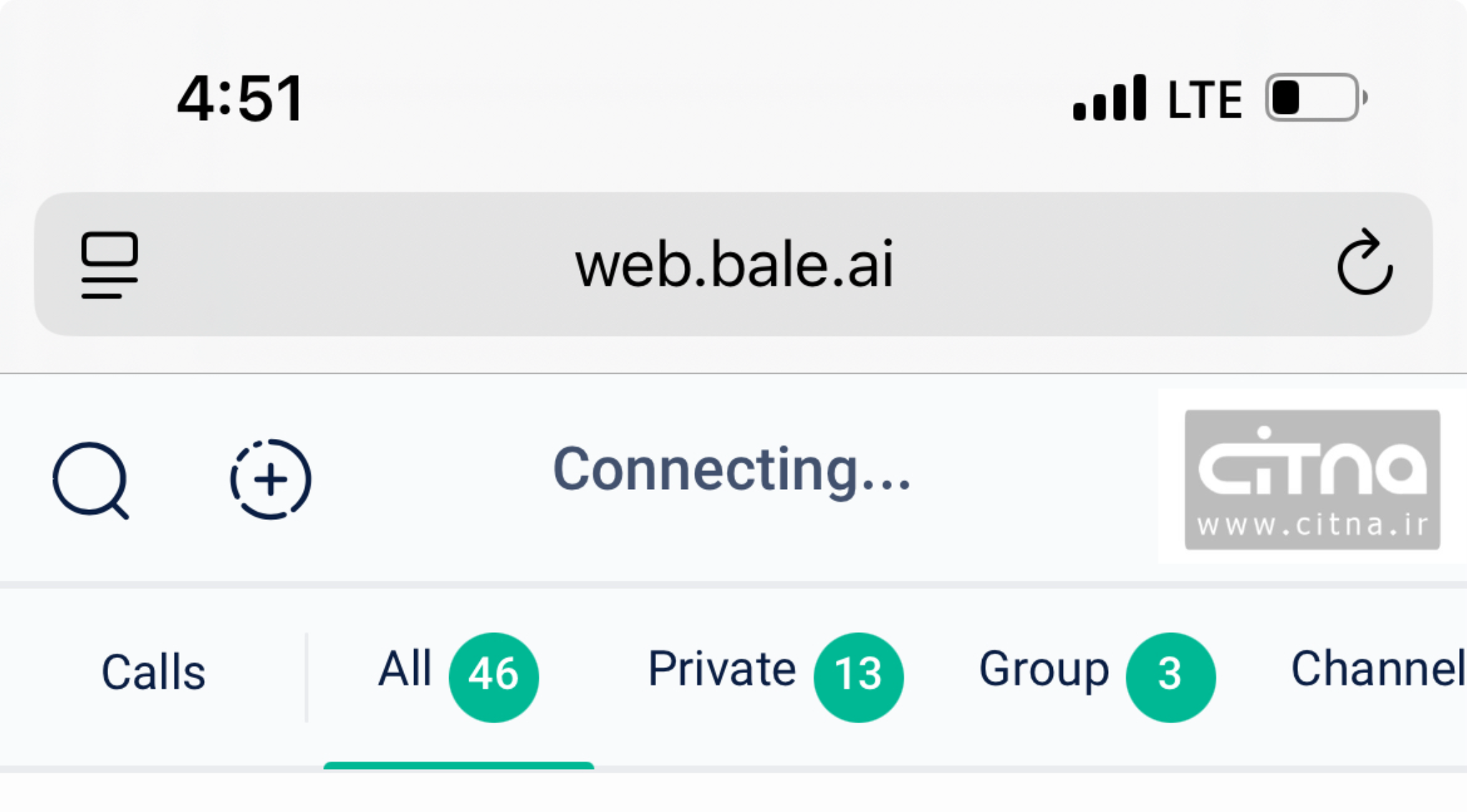The width and height of the screenshot is (1467, 812).
Task: Switch to the Calls tab
Action: (x=153, y=672)
